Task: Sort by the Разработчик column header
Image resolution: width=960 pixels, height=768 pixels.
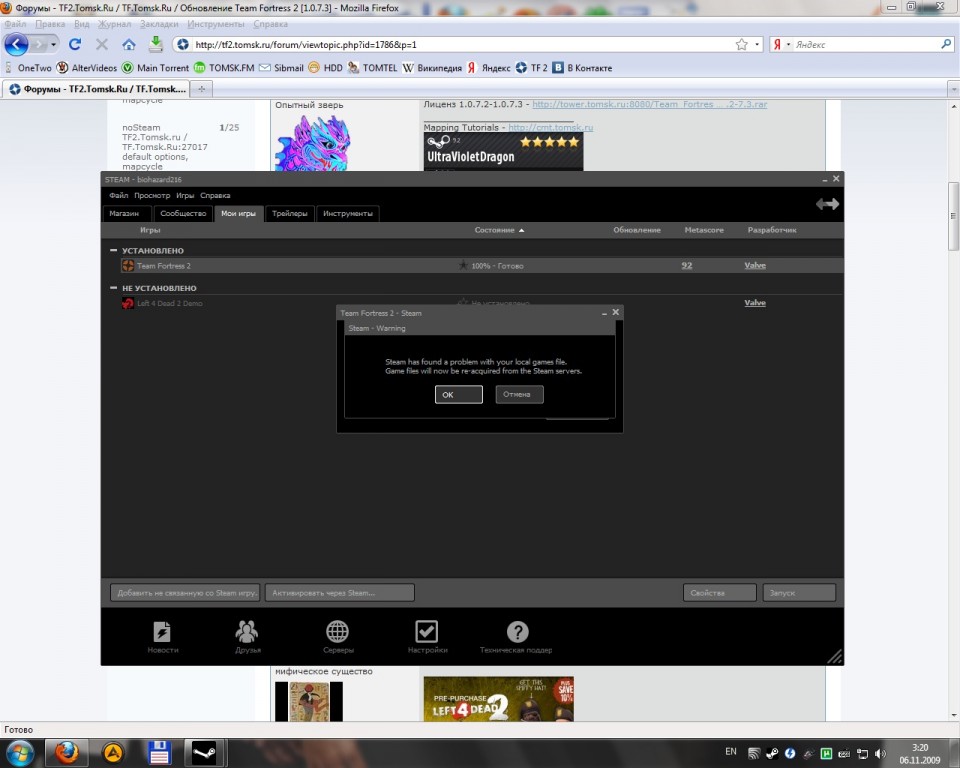Action: pos(771,230)
